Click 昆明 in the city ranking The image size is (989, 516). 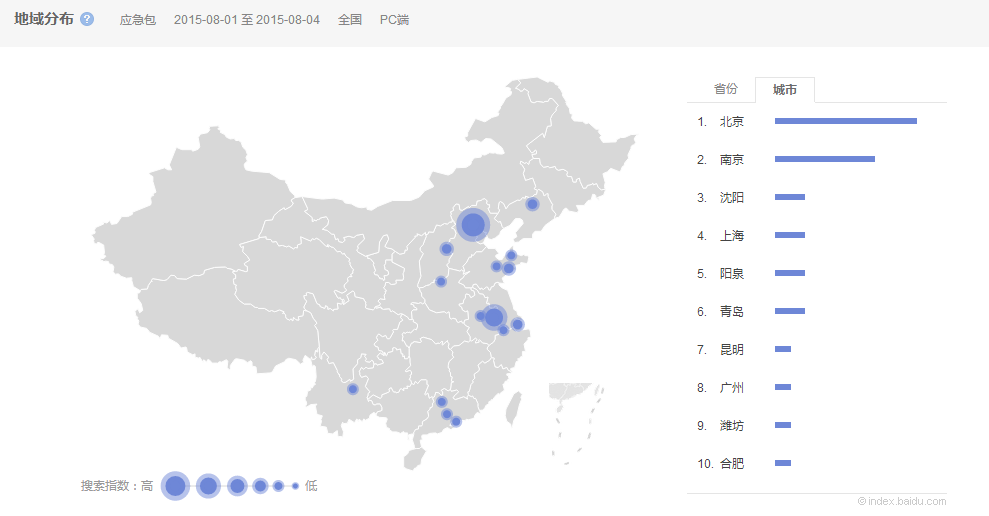pyautogui.click(x=731, y=349)
